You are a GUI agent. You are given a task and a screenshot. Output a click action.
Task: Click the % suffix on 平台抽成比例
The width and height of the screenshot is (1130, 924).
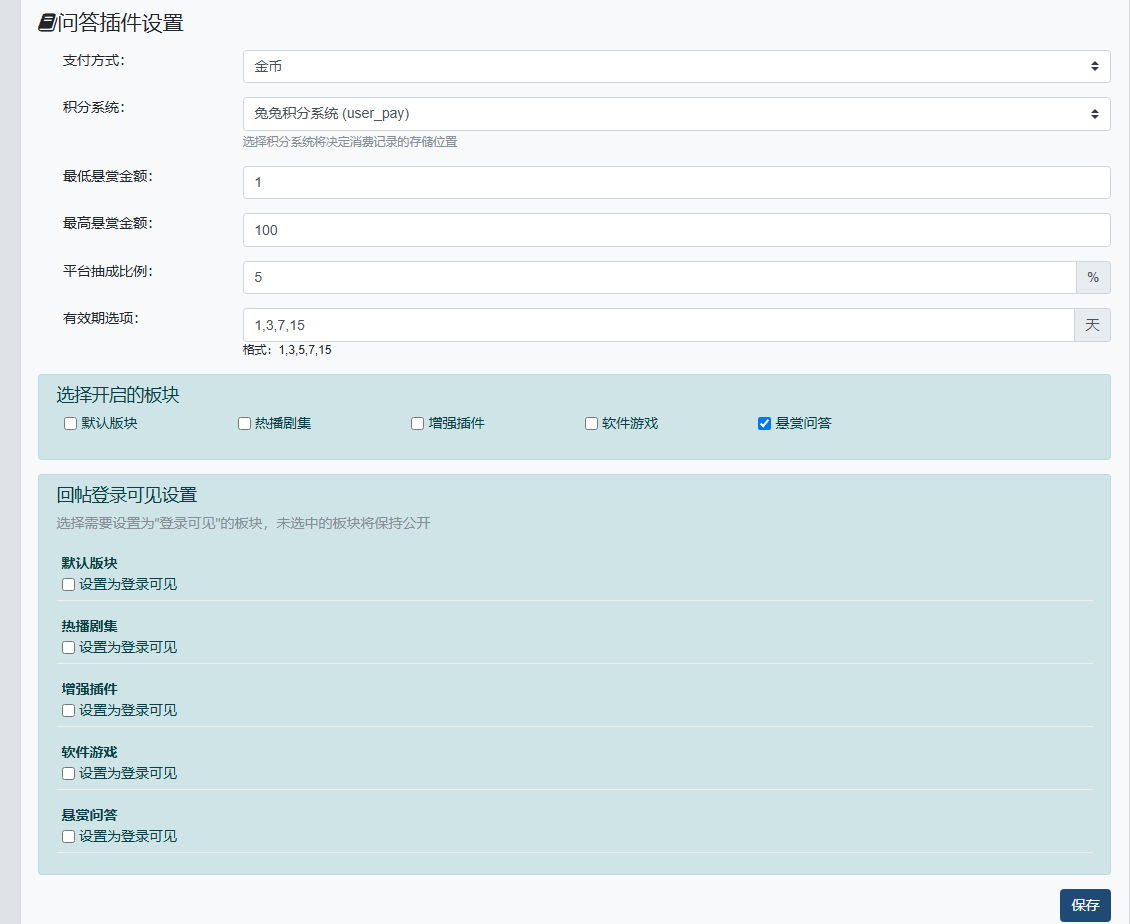[x=1093, y=277]
